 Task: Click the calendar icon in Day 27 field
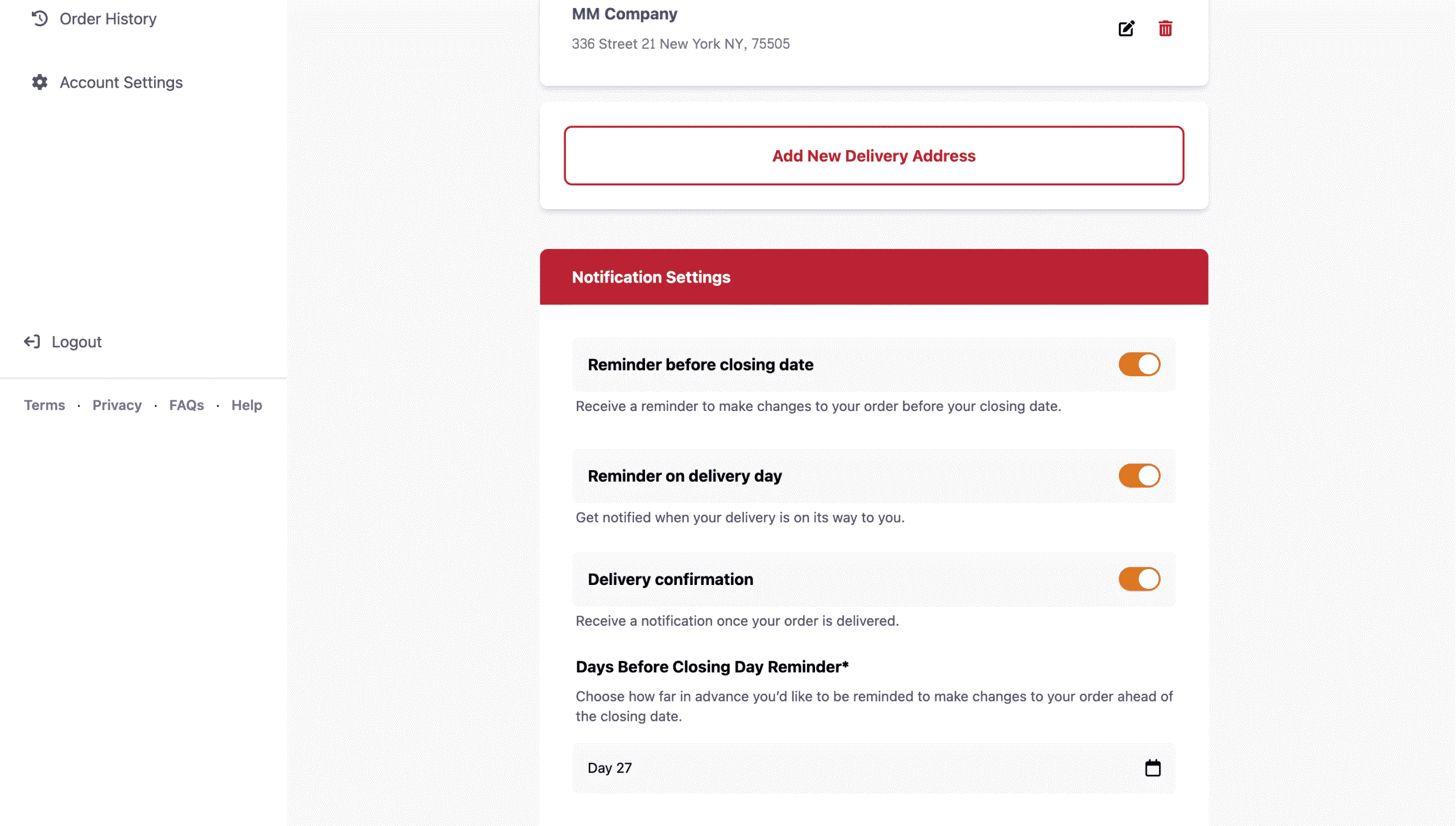pos(1152,768)
